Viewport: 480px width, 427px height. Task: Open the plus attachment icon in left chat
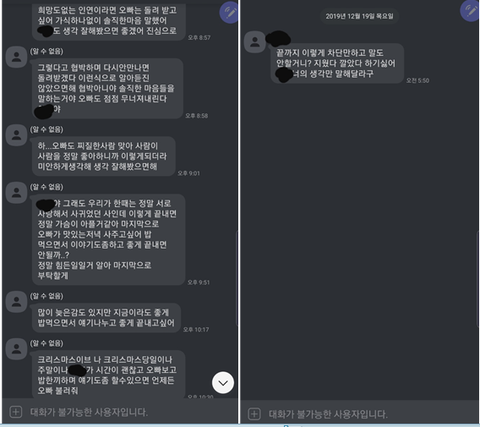(16, 412)
